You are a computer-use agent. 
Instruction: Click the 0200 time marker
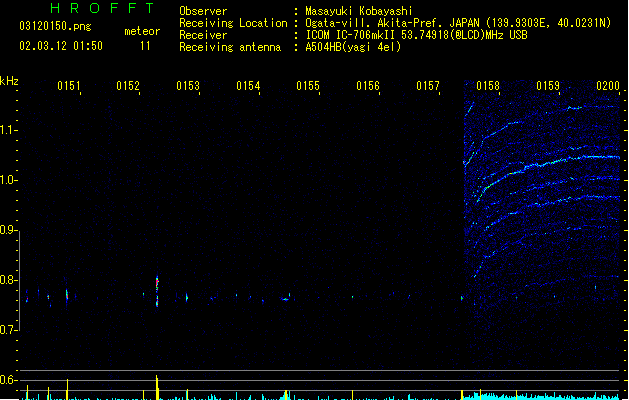[608, 86]
